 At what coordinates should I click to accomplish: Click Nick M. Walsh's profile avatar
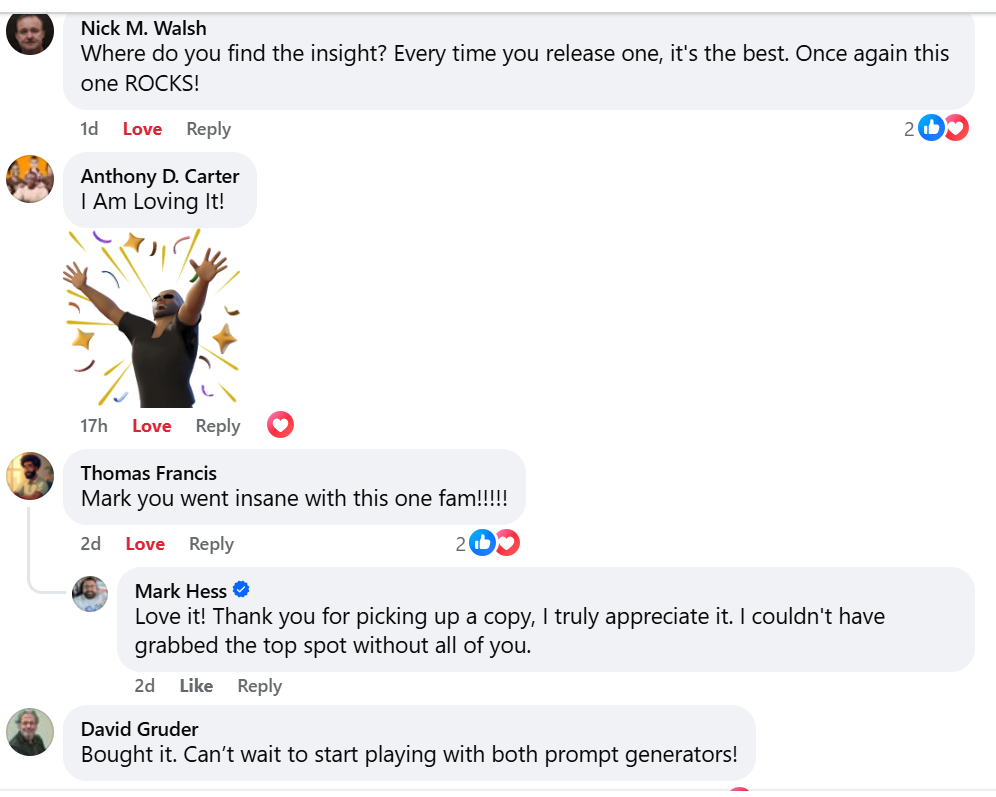tap(30, 31)
